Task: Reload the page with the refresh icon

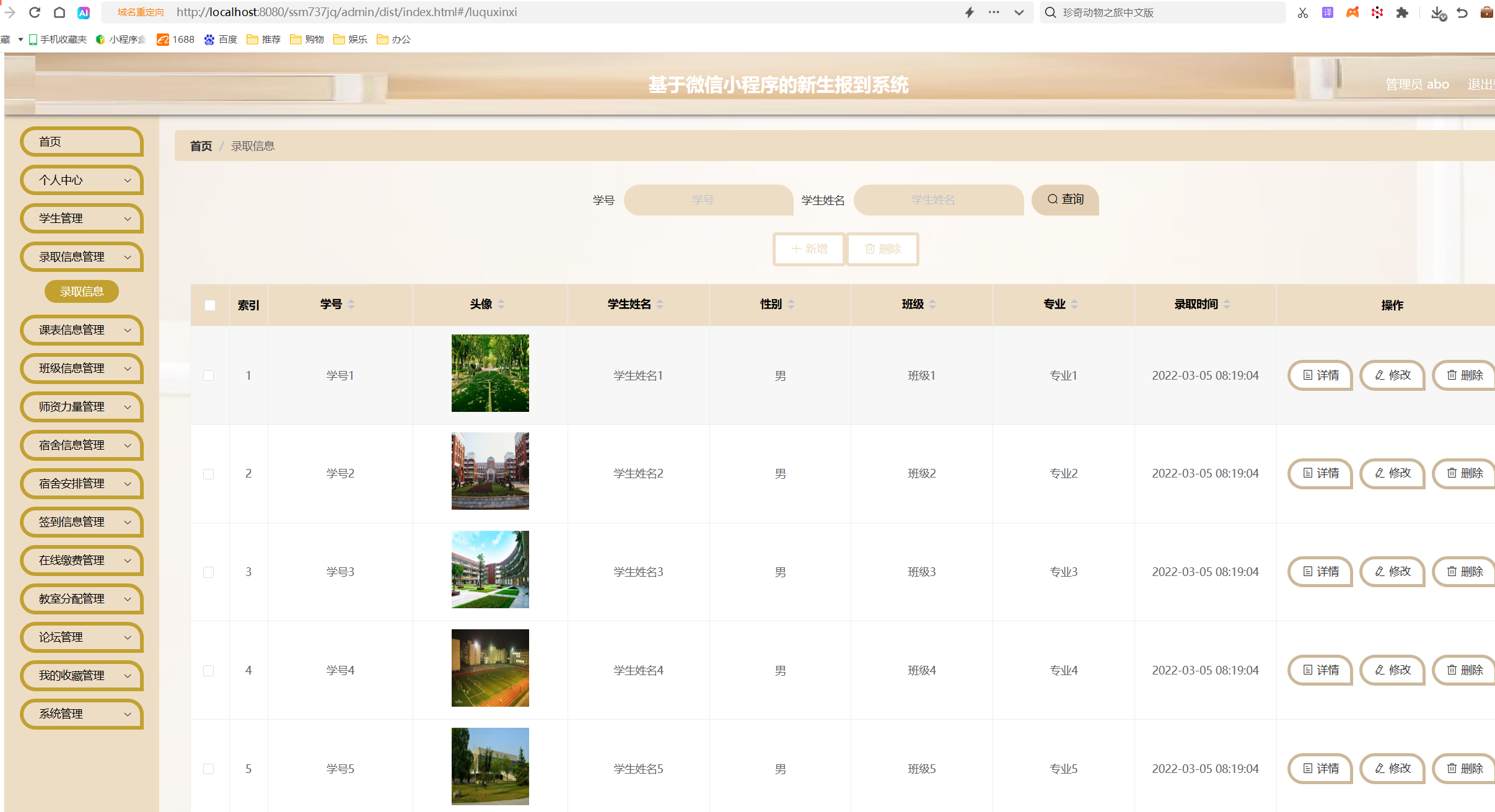Action: point(35,12)
